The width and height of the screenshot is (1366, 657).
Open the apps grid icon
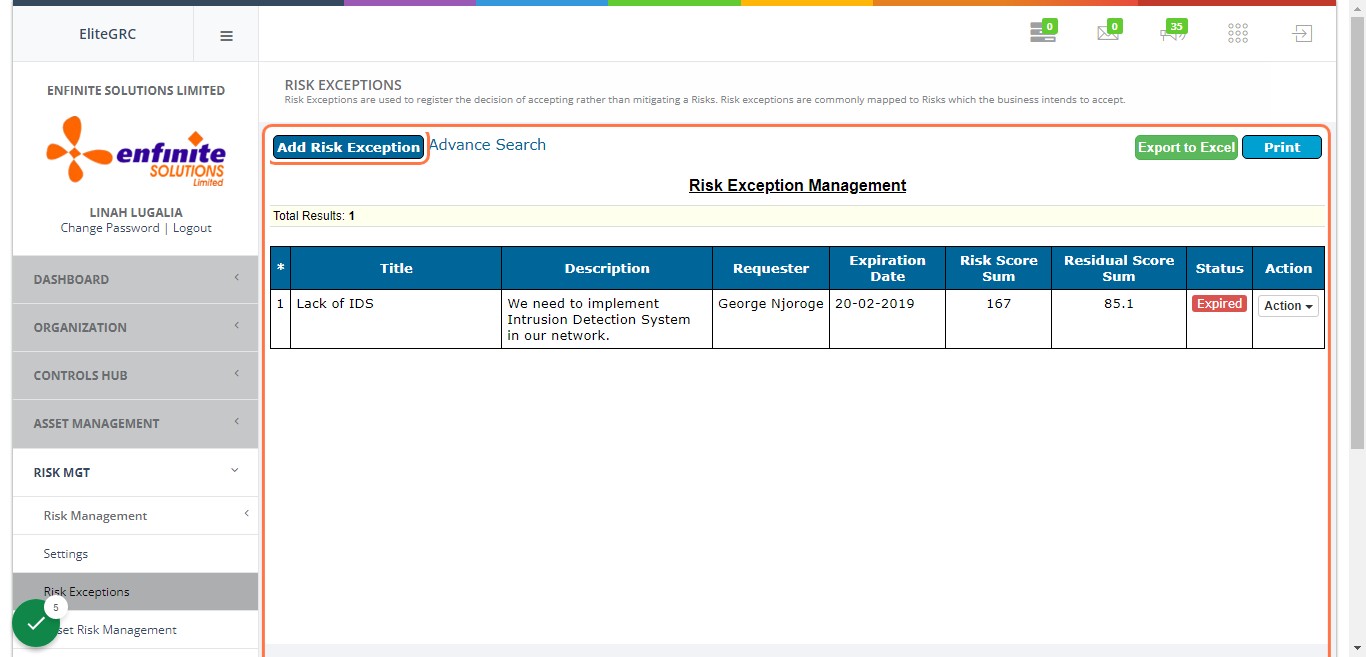pos(1238,34)
